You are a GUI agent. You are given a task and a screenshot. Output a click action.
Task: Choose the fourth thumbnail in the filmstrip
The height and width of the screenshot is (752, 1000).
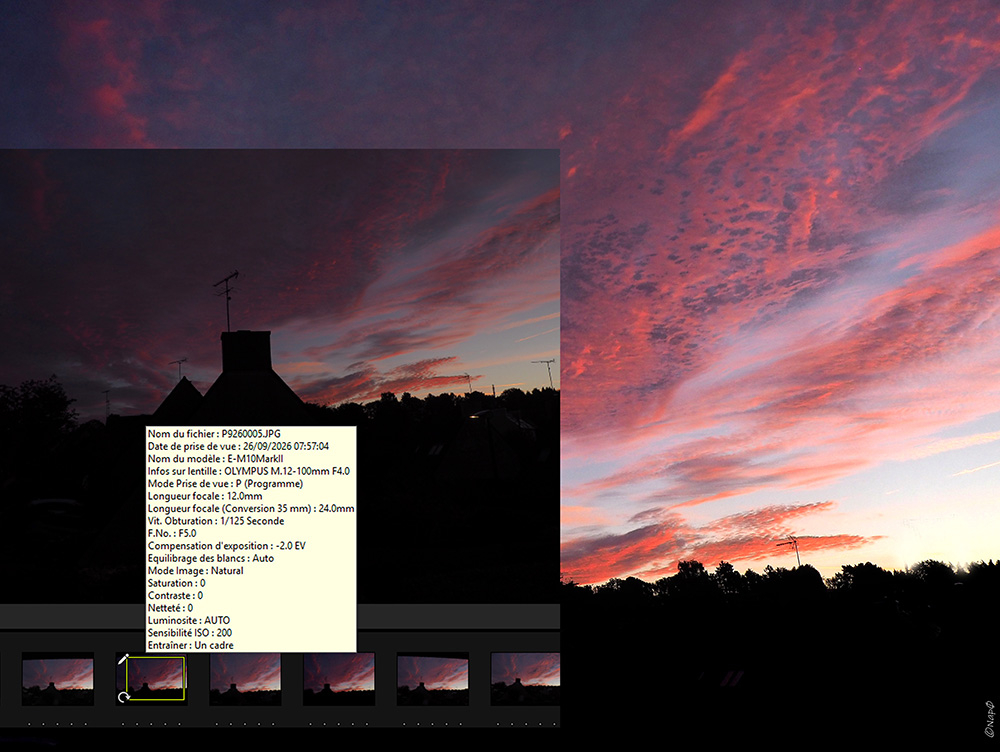[x=339, y=679]
